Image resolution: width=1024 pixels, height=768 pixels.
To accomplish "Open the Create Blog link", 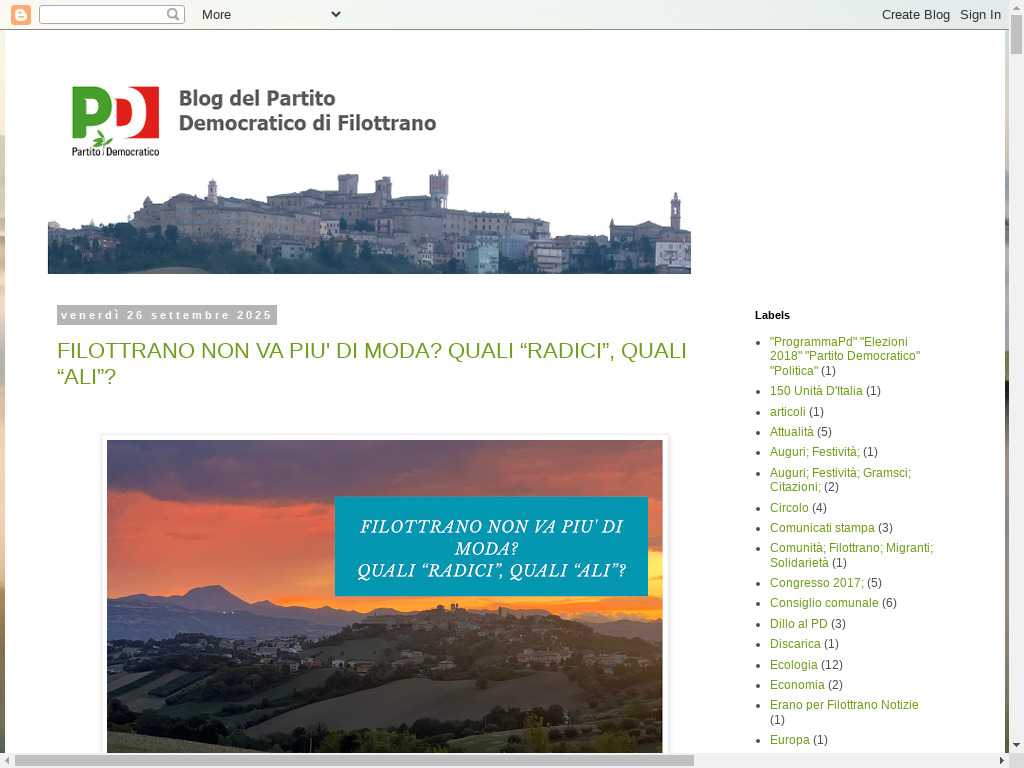I will [915, 14].
